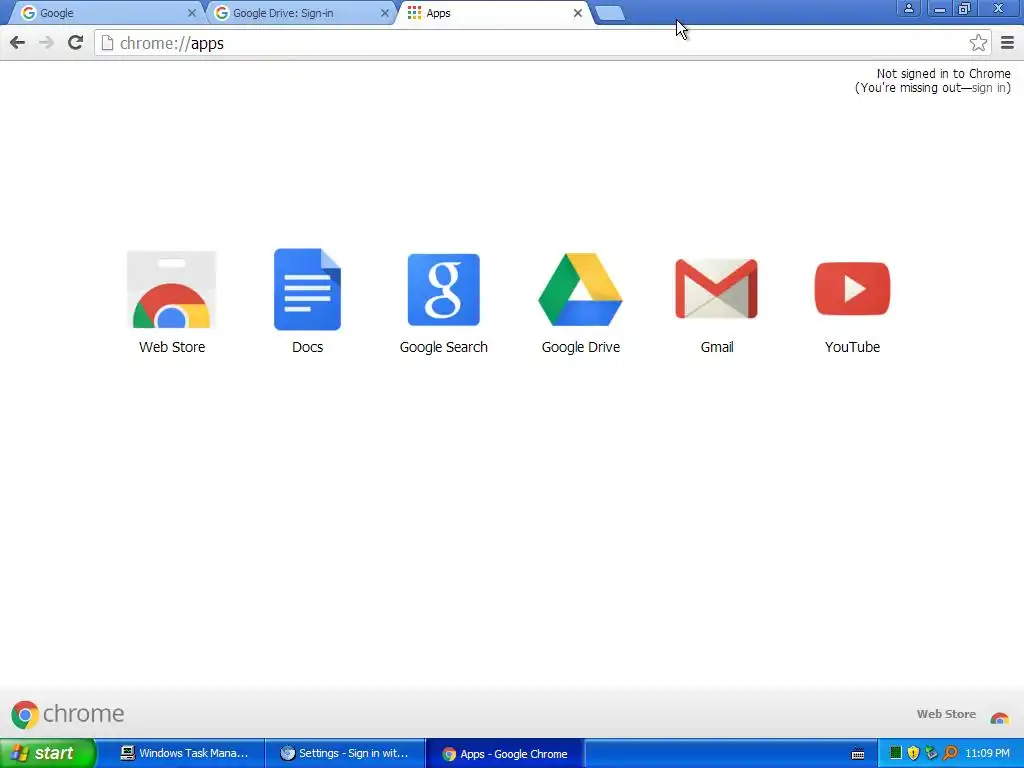
Task: Bookmark this page with the star icon
Action: pos(978,43)
